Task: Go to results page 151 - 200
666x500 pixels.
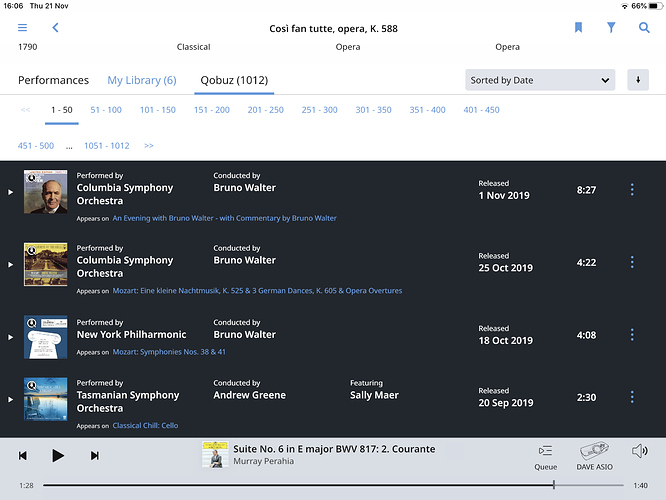Action: point(212,110)
